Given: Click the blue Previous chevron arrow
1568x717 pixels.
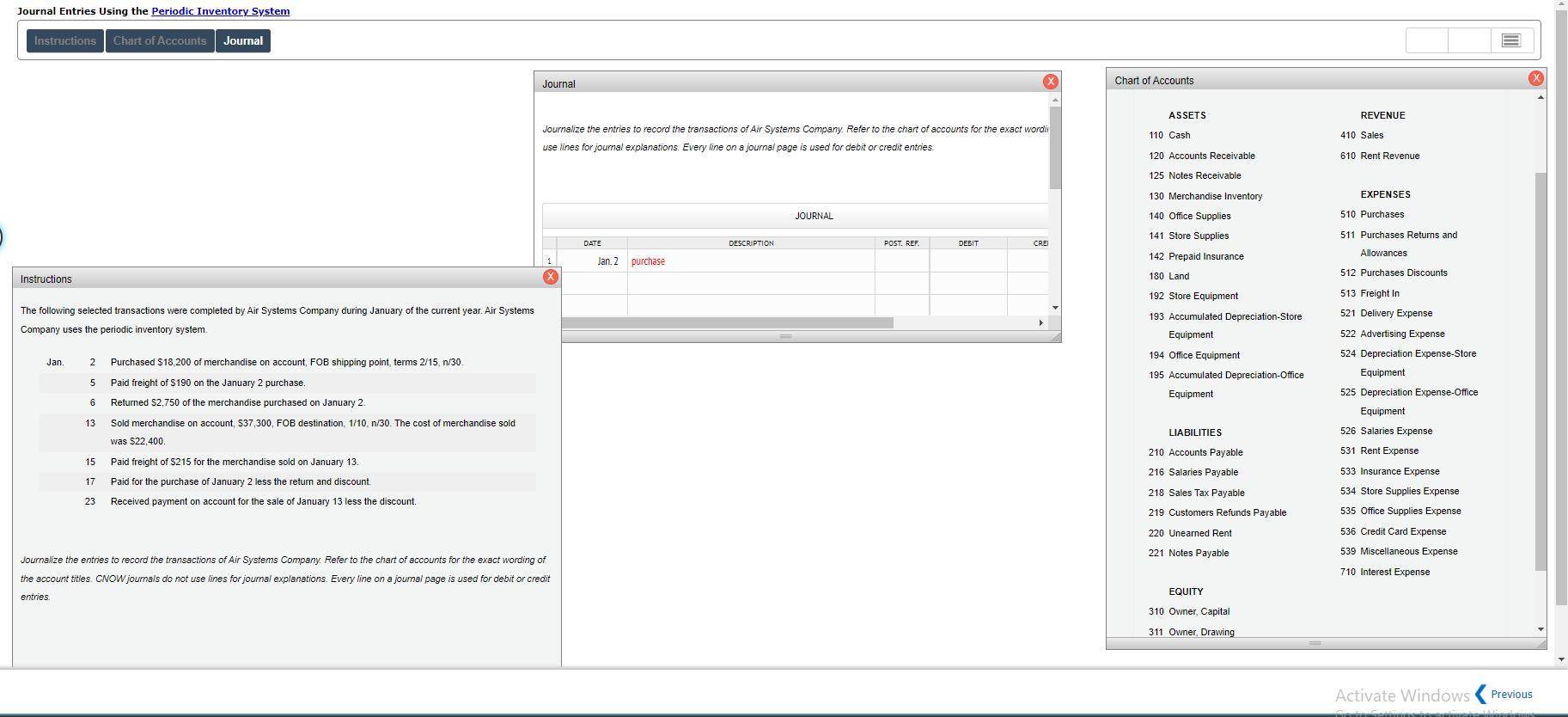Looking at the screenshot, I should (x=1480, y=694).
